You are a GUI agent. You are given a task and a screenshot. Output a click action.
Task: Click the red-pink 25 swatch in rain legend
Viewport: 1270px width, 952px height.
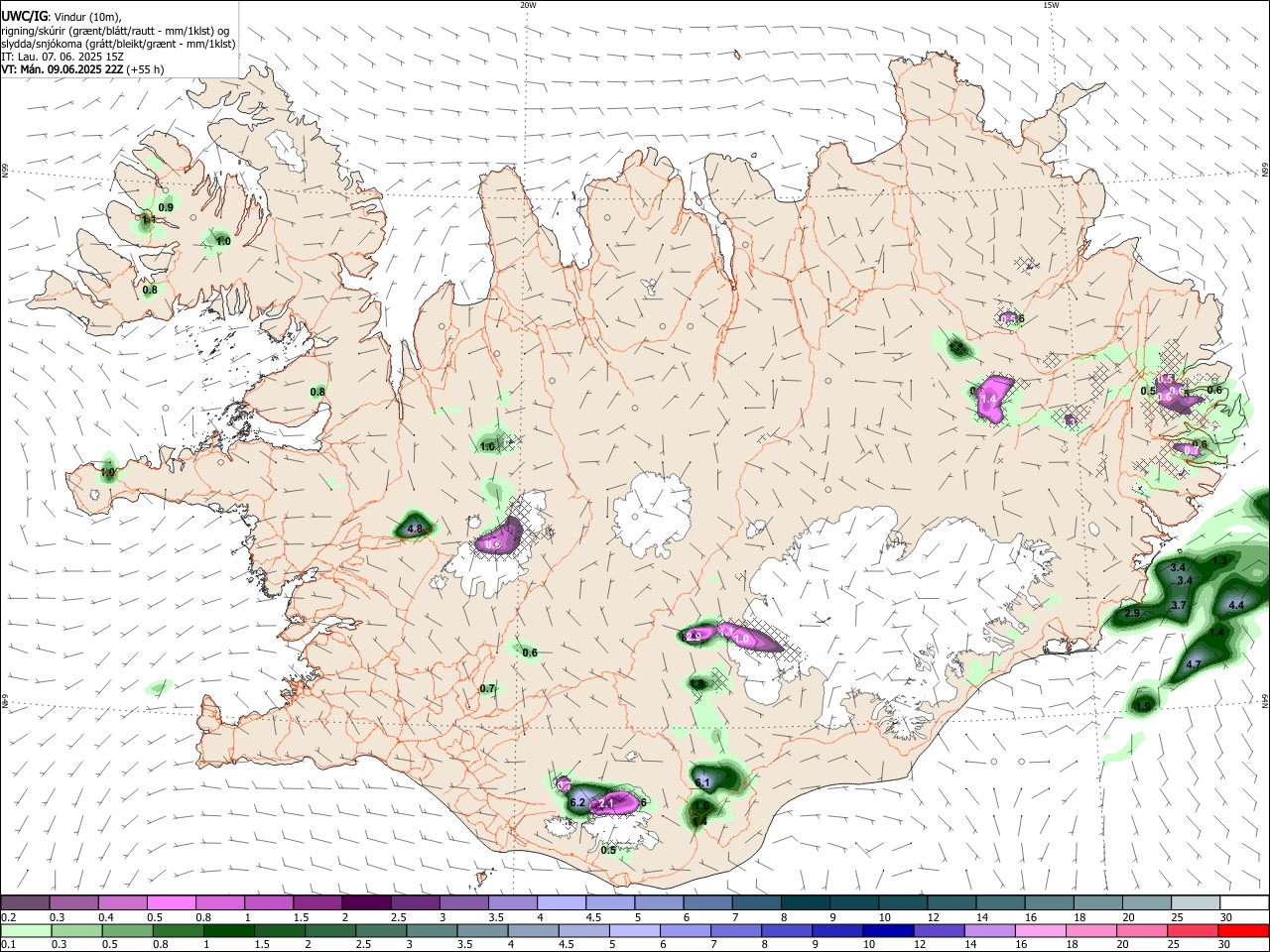pos(1192,930)
